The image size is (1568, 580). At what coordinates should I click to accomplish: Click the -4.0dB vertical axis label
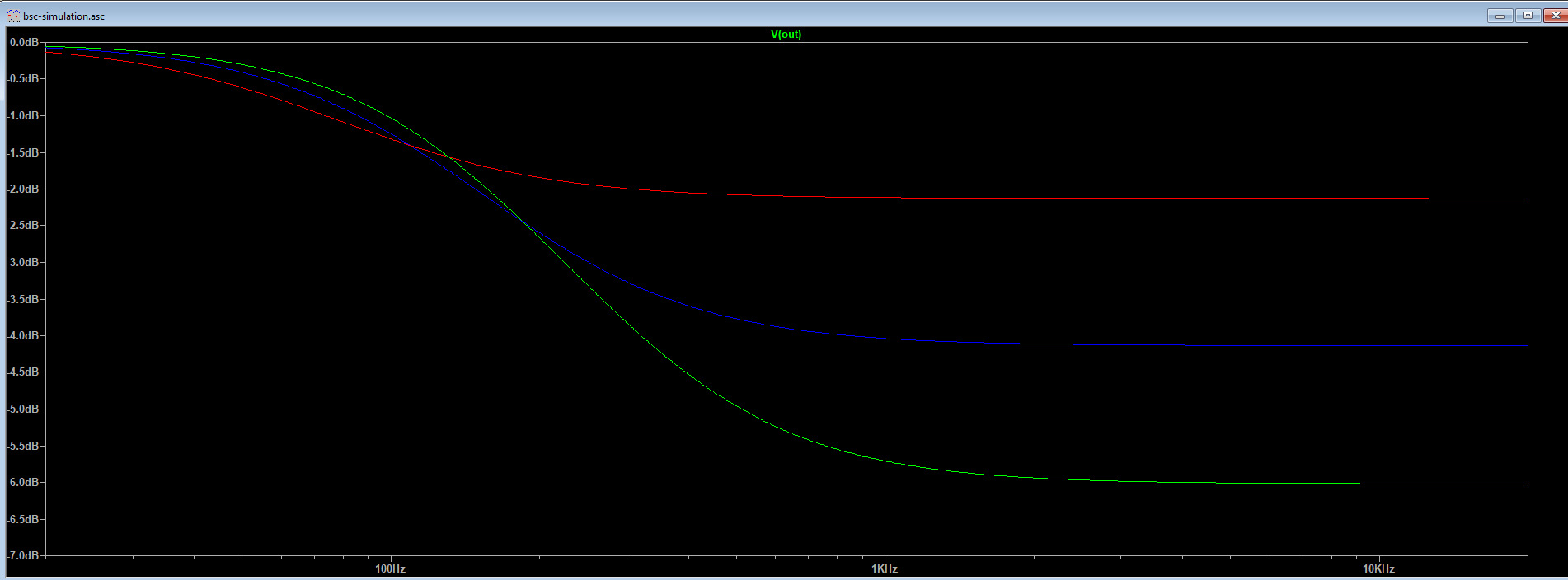(23, 336)
